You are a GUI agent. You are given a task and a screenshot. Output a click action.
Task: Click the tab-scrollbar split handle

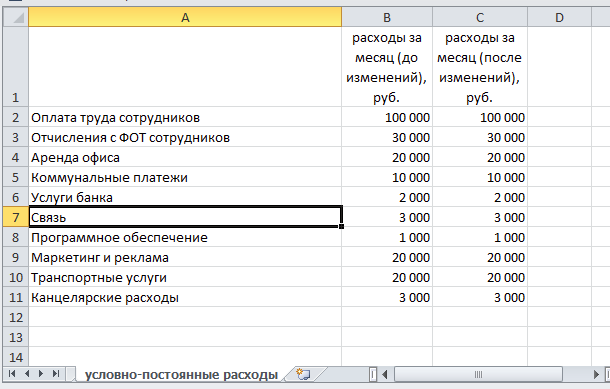point(373,375)
